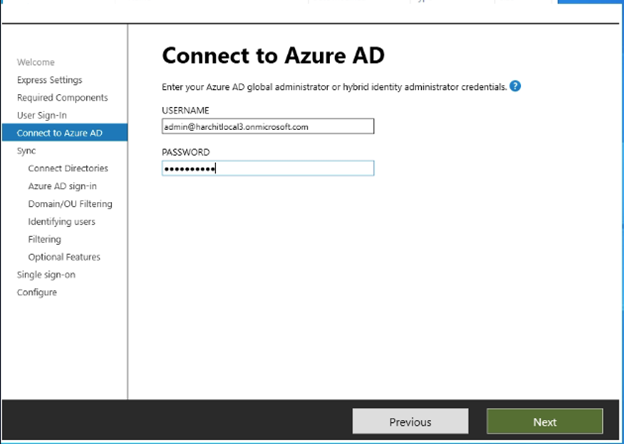Screen dimensions: 624x444
Task: Jump to Configure step
Action: click(x=37, y=292)
